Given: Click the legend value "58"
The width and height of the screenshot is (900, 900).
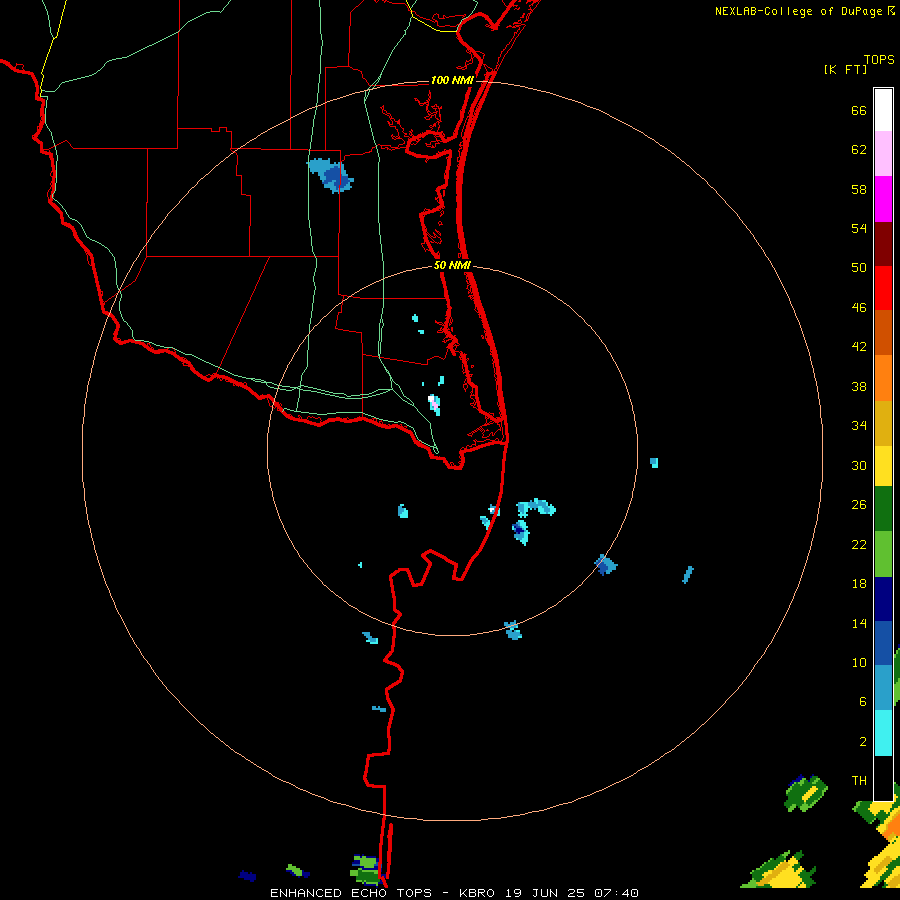Looking at the screenshot, I should [859, 189].
